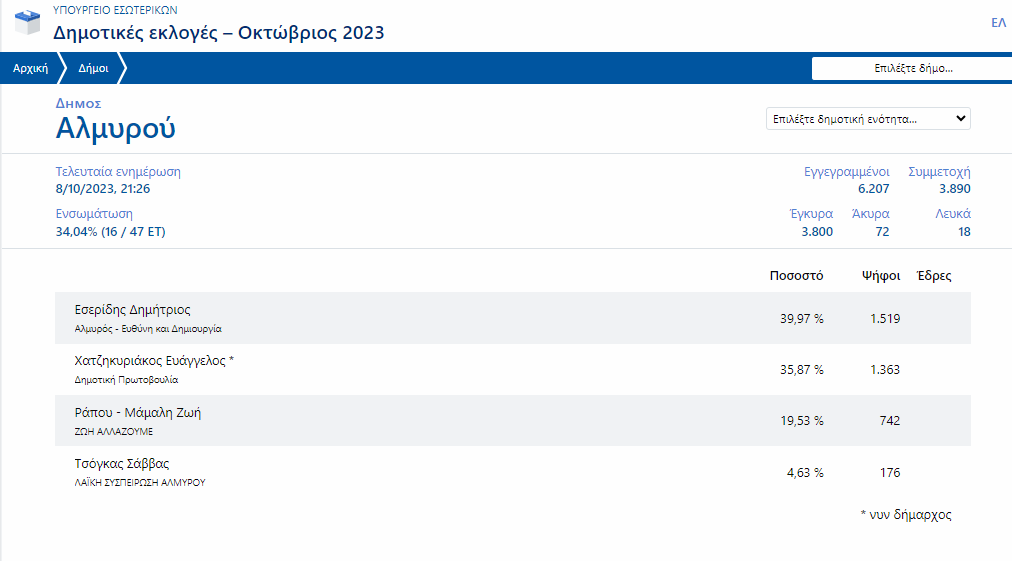Click the Ψήφοι column header
The width and height of the screenshot is (1012, 561).
(880, 275)
